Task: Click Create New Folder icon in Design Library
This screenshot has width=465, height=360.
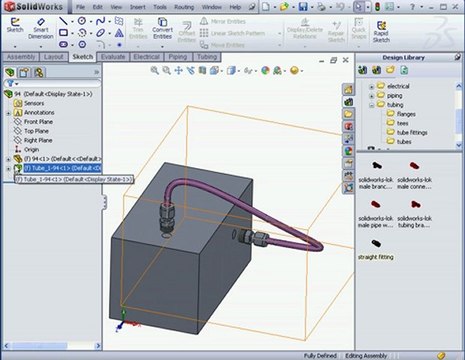Action: tap(390, 70)
